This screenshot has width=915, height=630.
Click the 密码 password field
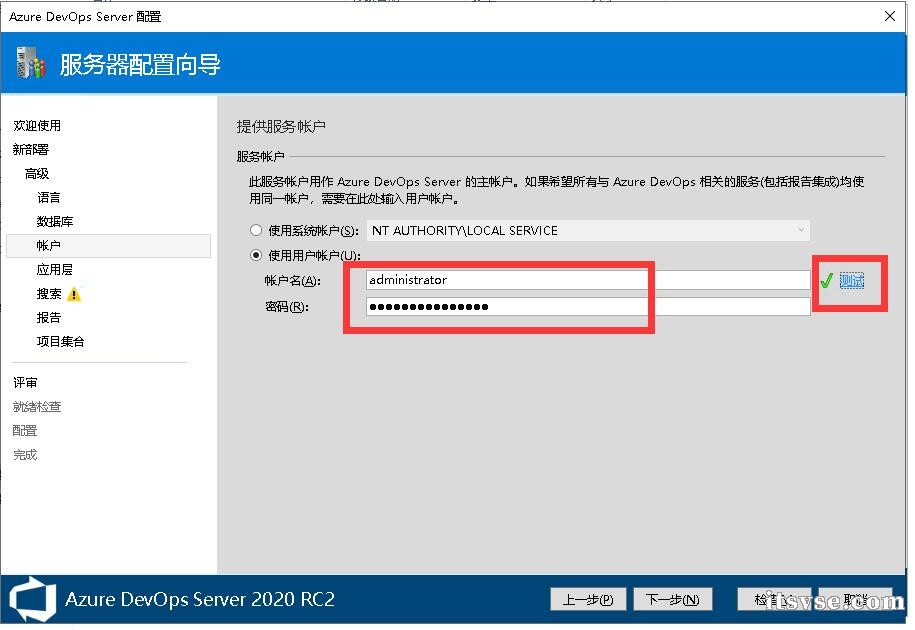(x=588, y=307)
